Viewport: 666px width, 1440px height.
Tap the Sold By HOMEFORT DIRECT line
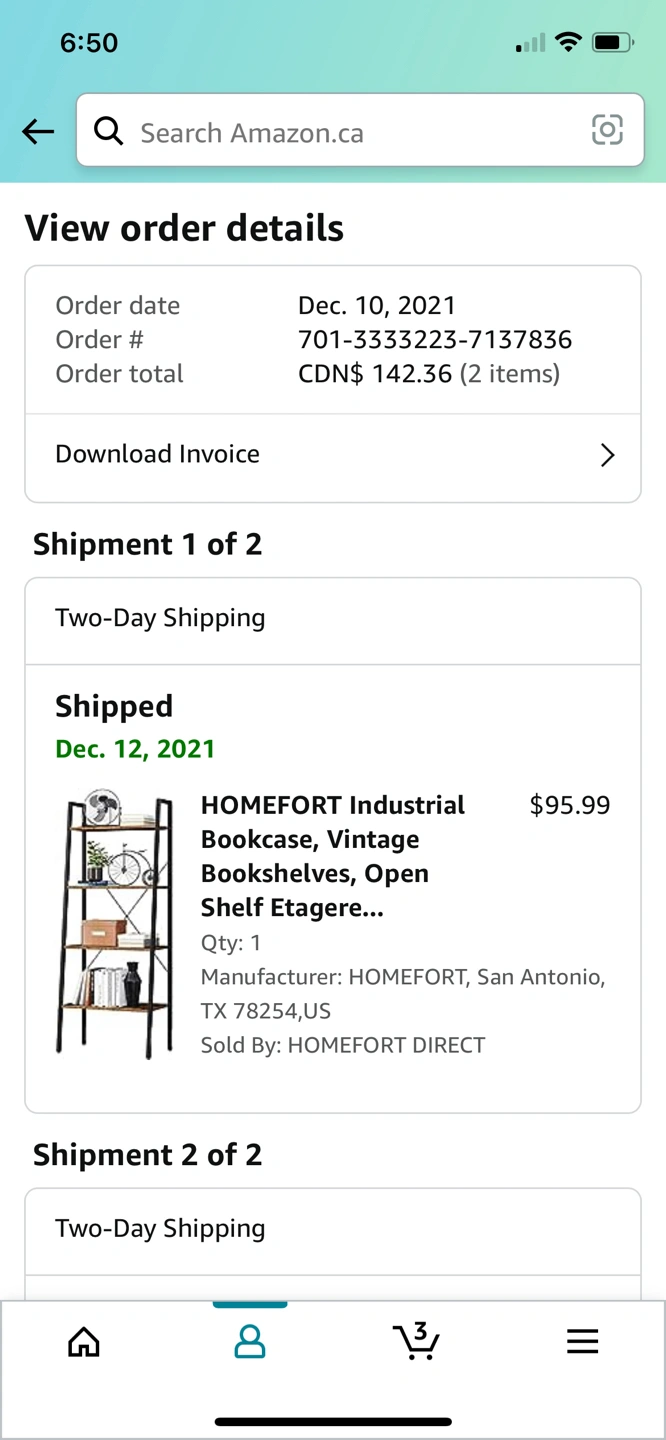[x=343, y=1045]
